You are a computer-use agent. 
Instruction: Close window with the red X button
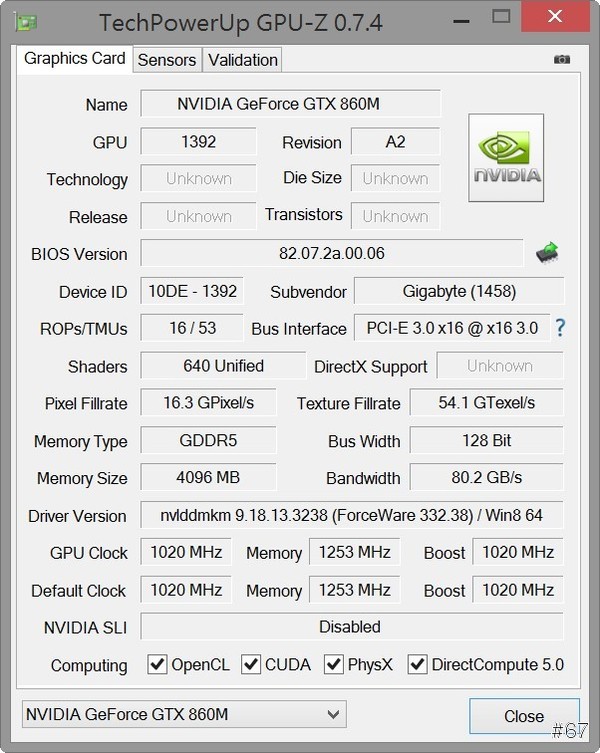555,16
